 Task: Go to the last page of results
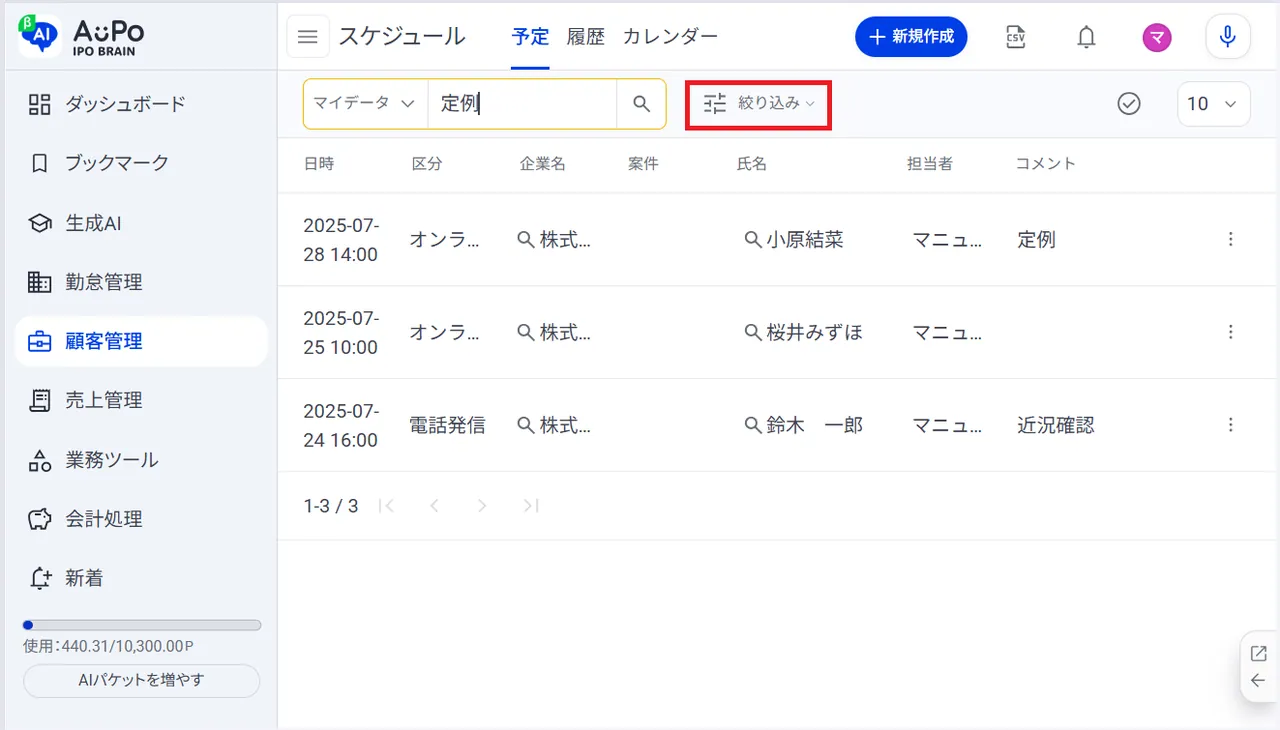tap(531, 506)
